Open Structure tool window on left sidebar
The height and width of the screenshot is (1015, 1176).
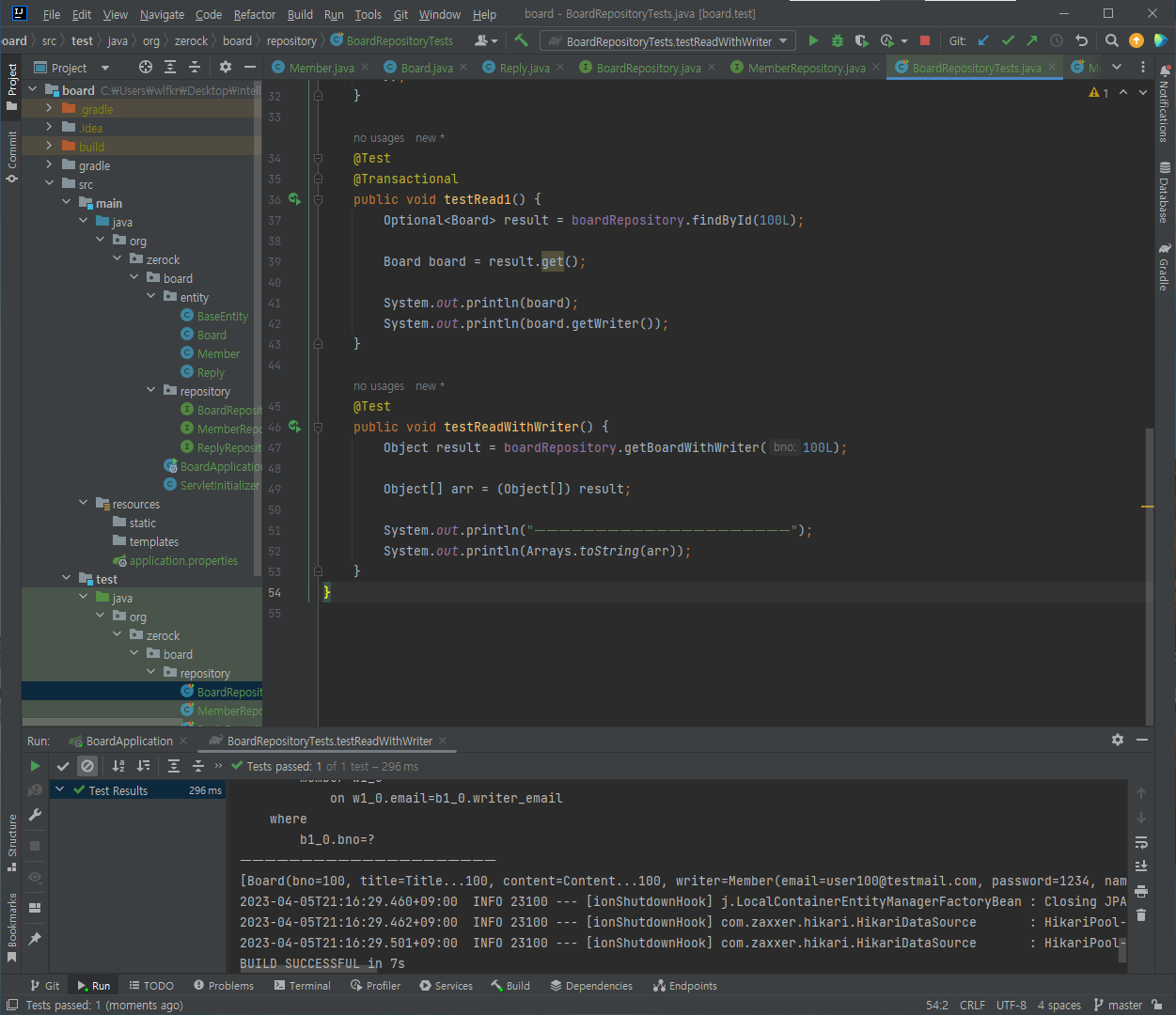12,843
